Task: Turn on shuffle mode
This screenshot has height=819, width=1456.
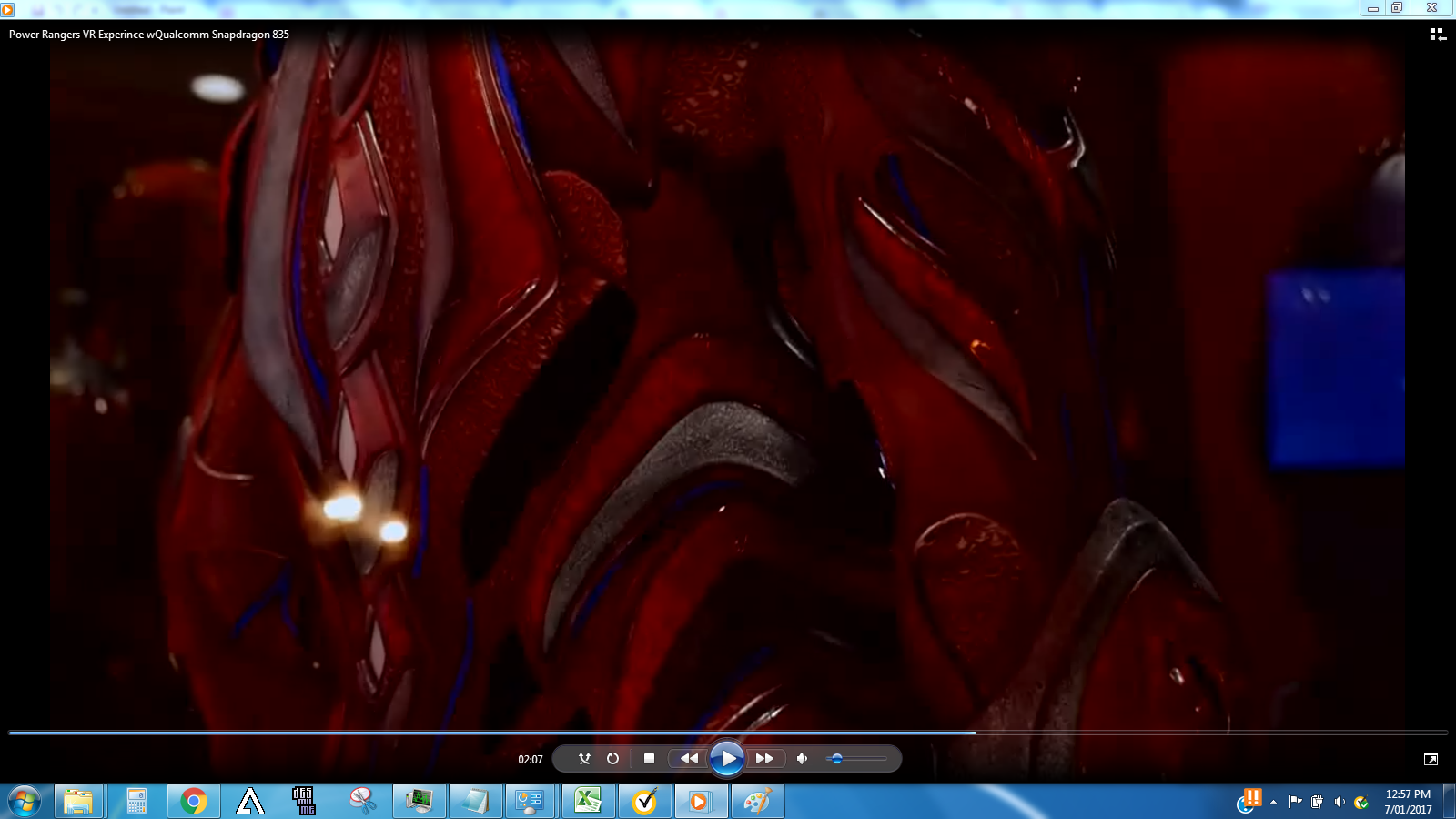Action: pos(584,758)
